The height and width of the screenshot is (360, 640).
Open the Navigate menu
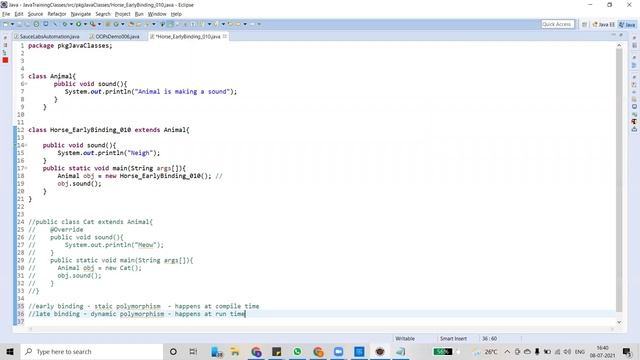click(x=81, y=14)
